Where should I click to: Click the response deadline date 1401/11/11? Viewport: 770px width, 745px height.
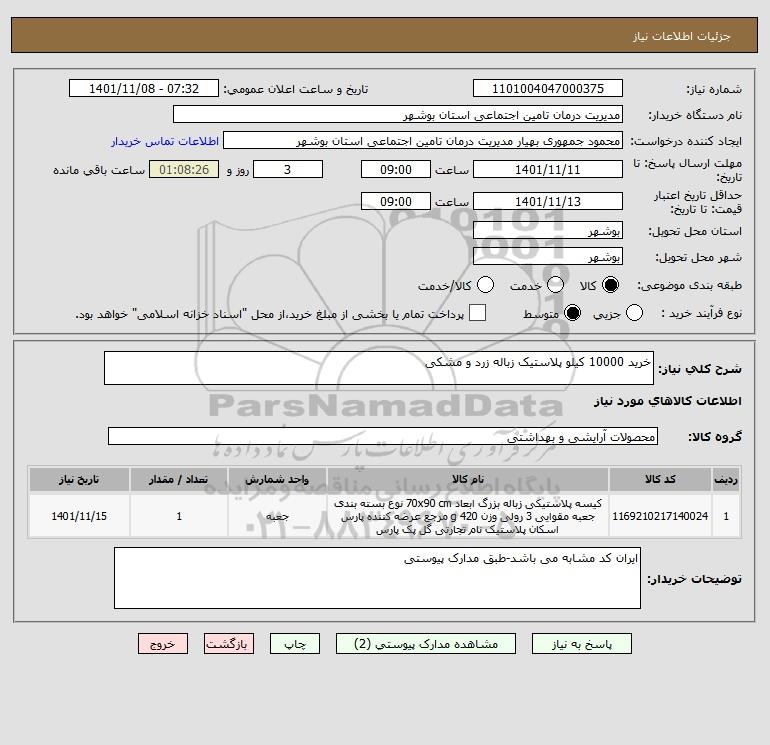pyautogui.click(x=548, y=169)
